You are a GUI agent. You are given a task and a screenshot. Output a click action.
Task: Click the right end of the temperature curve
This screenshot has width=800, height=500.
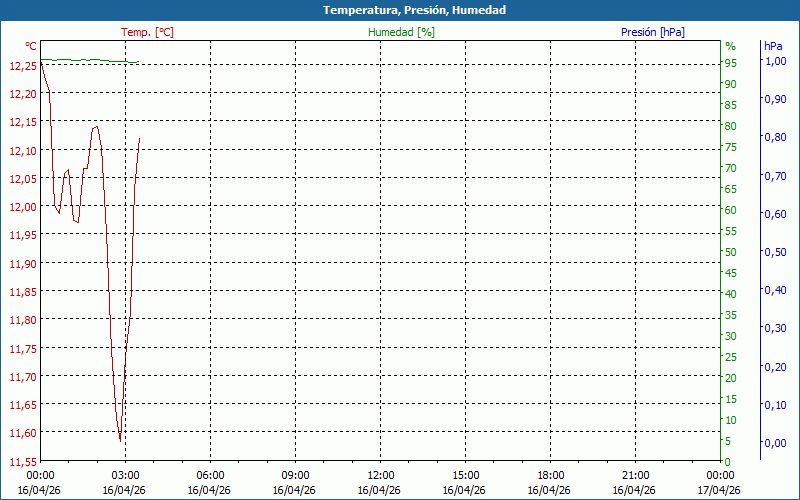pyautogui.click(x=139, y=139)
